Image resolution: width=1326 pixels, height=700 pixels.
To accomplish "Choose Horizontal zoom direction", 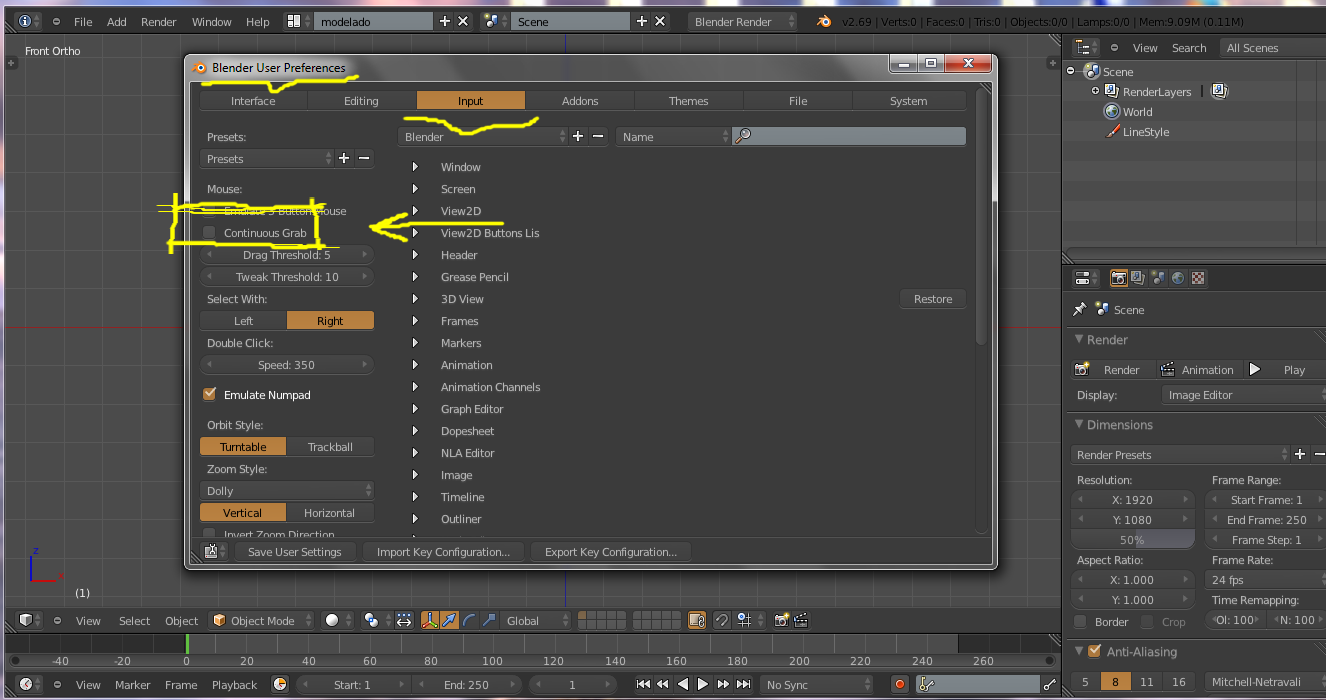I will click(x=330, y=513).
